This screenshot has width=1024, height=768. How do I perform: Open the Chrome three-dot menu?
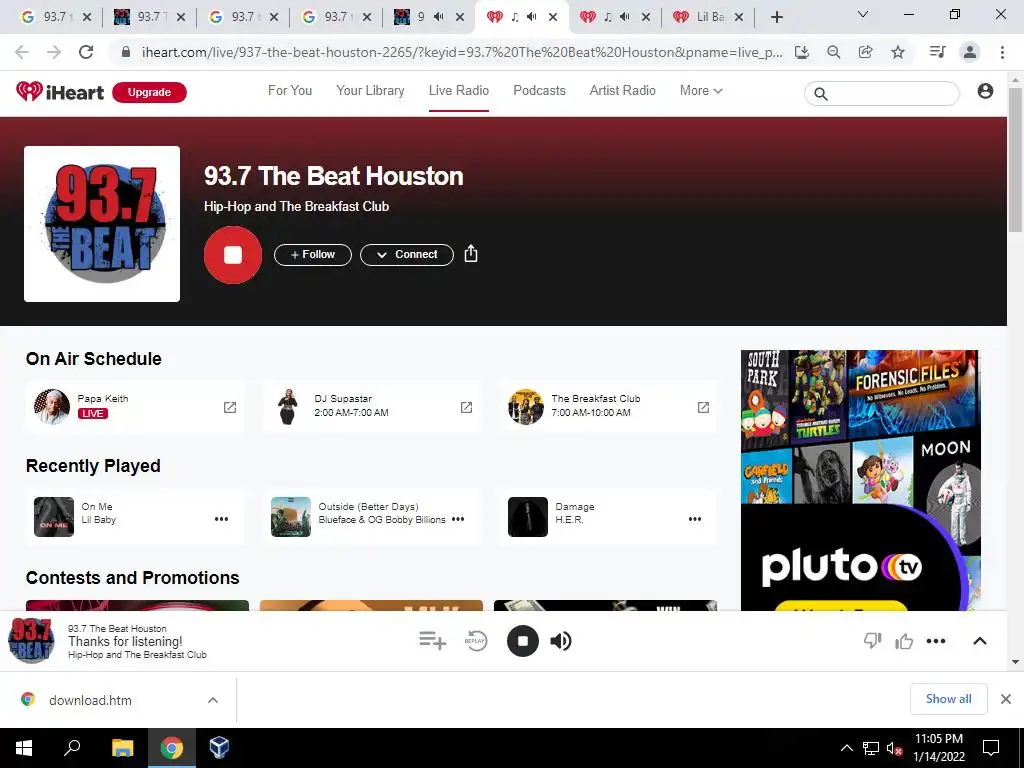pos(1002,52)
